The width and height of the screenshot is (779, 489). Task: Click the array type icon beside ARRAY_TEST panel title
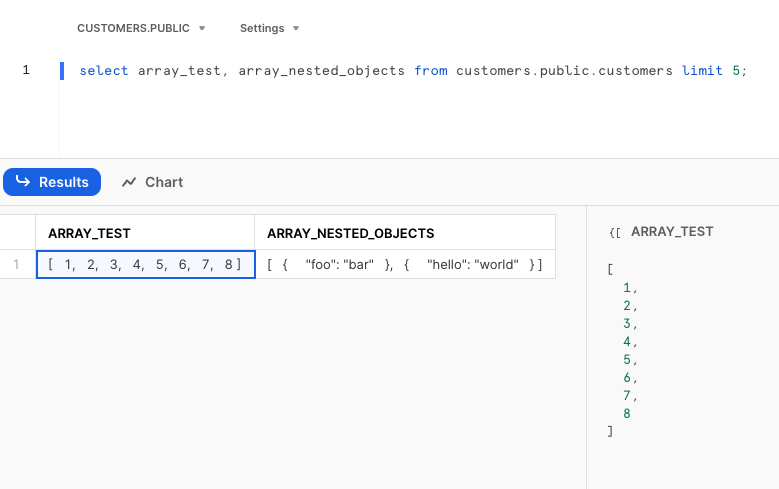pos(615,232)
